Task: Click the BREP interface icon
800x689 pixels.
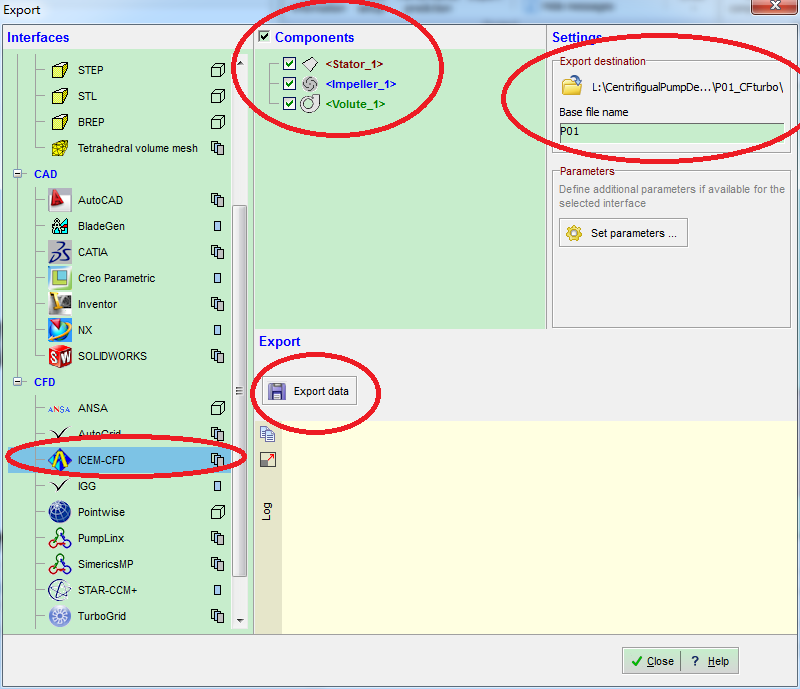Action: 60,122
